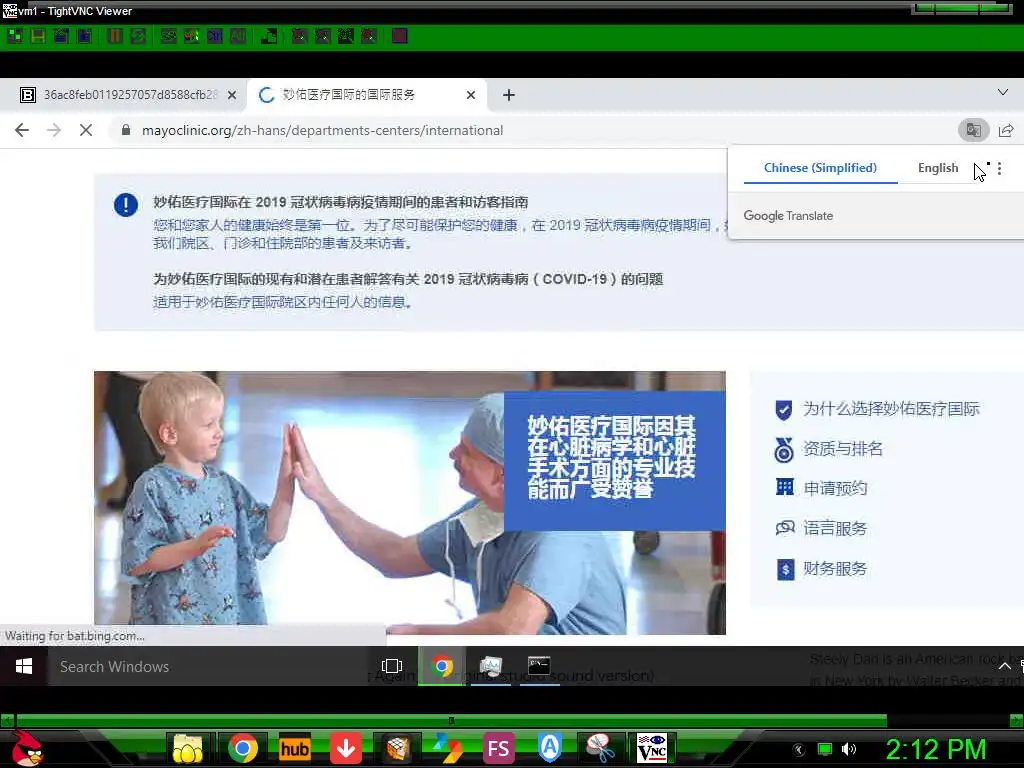
Task: Expand the Chrome tab search chevron
Action: 1002,93
